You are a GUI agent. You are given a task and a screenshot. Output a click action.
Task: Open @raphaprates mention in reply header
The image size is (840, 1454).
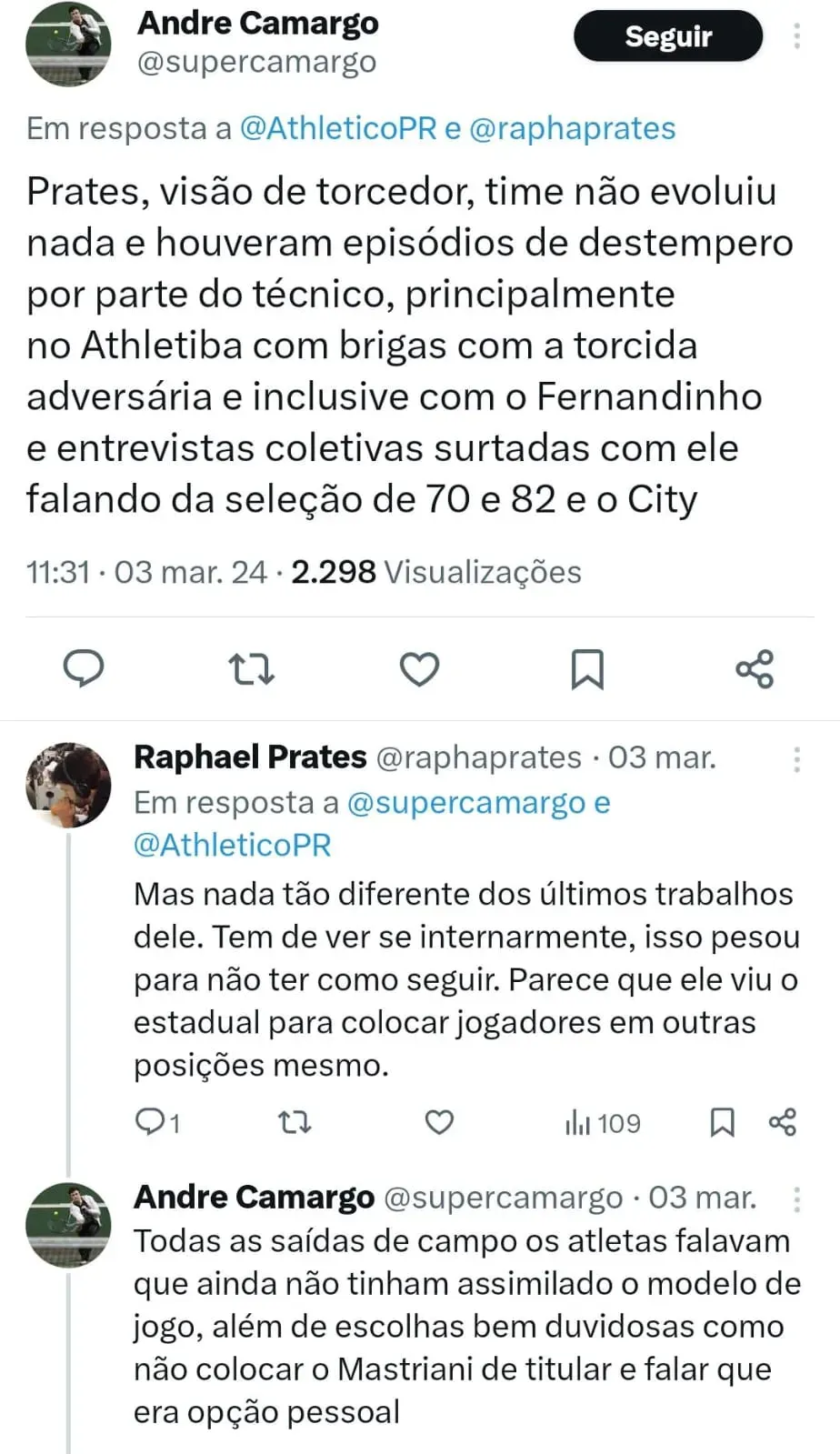[x=573, y=128]
